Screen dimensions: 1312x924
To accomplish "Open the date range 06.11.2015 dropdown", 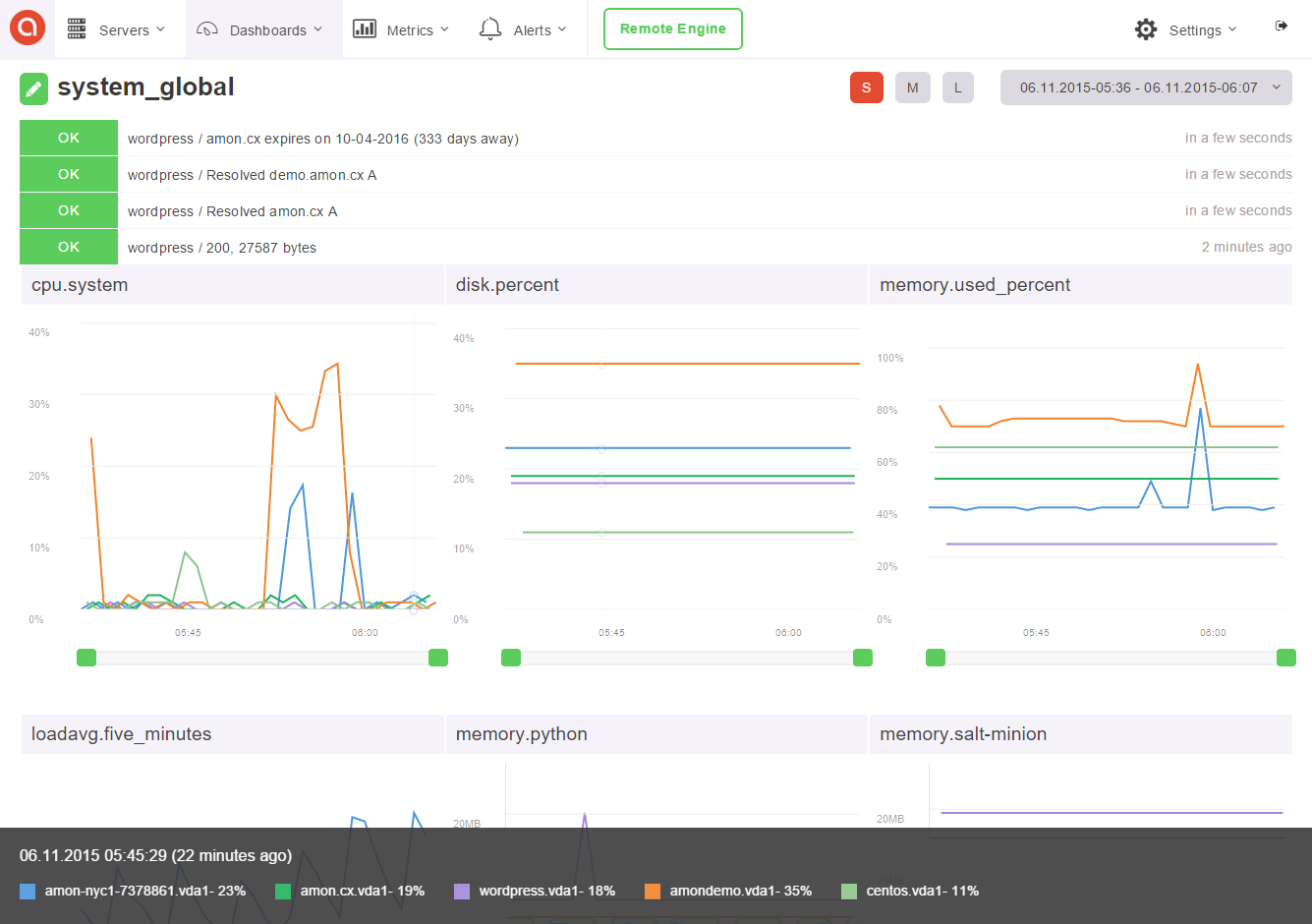I will point(1146,87).
